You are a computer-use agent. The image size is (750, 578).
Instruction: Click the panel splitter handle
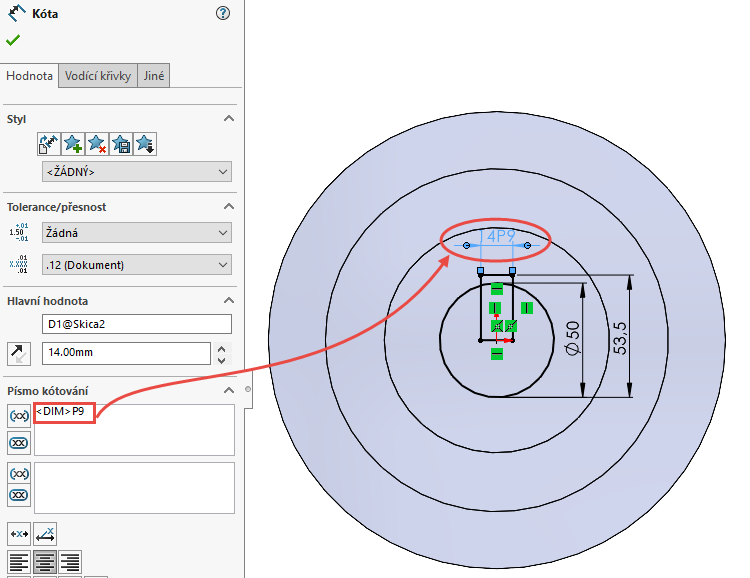pos(248,389)
